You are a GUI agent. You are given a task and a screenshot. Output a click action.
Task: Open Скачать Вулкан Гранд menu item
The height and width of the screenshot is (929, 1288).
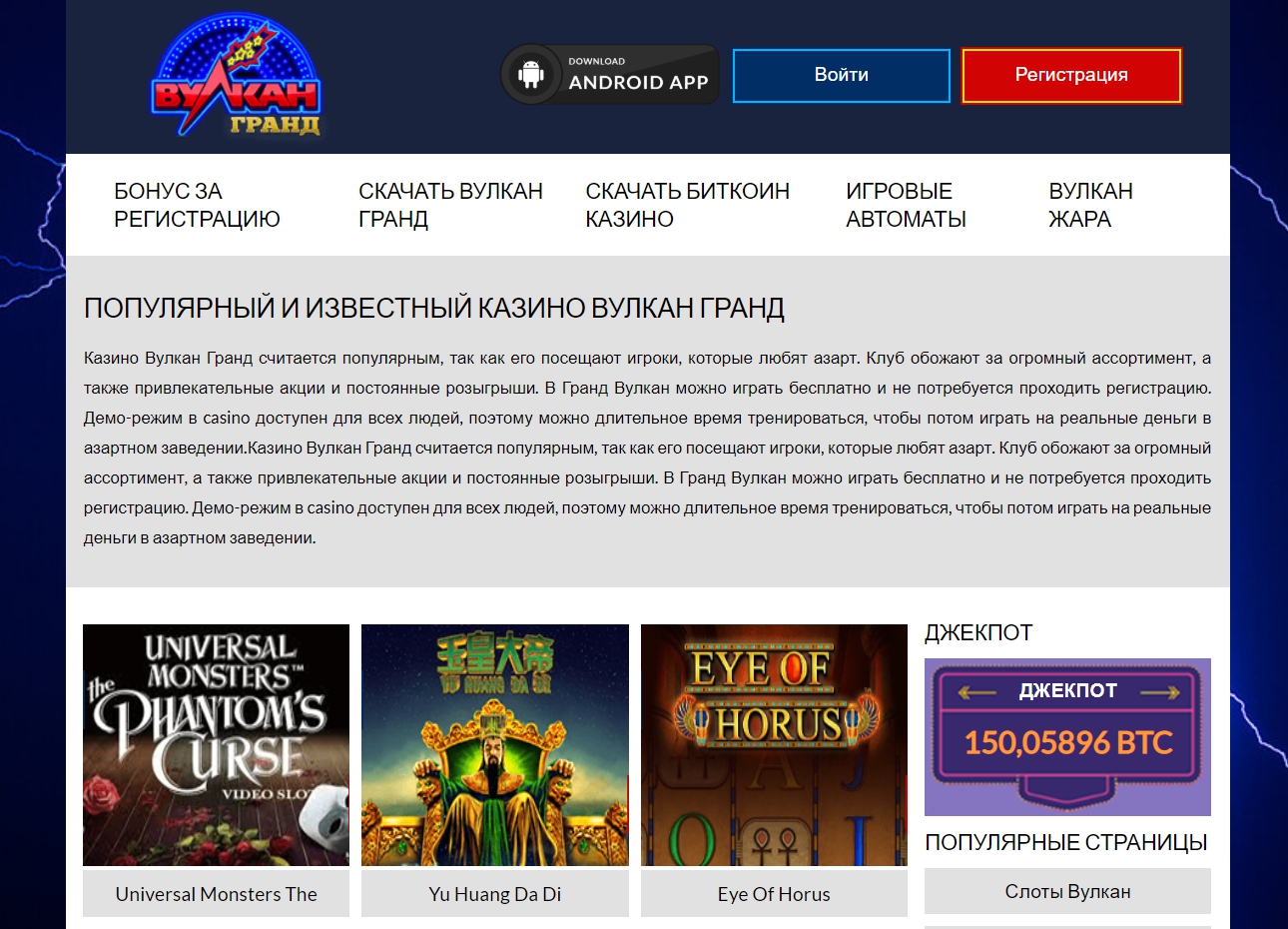click(x=450, y=205)
